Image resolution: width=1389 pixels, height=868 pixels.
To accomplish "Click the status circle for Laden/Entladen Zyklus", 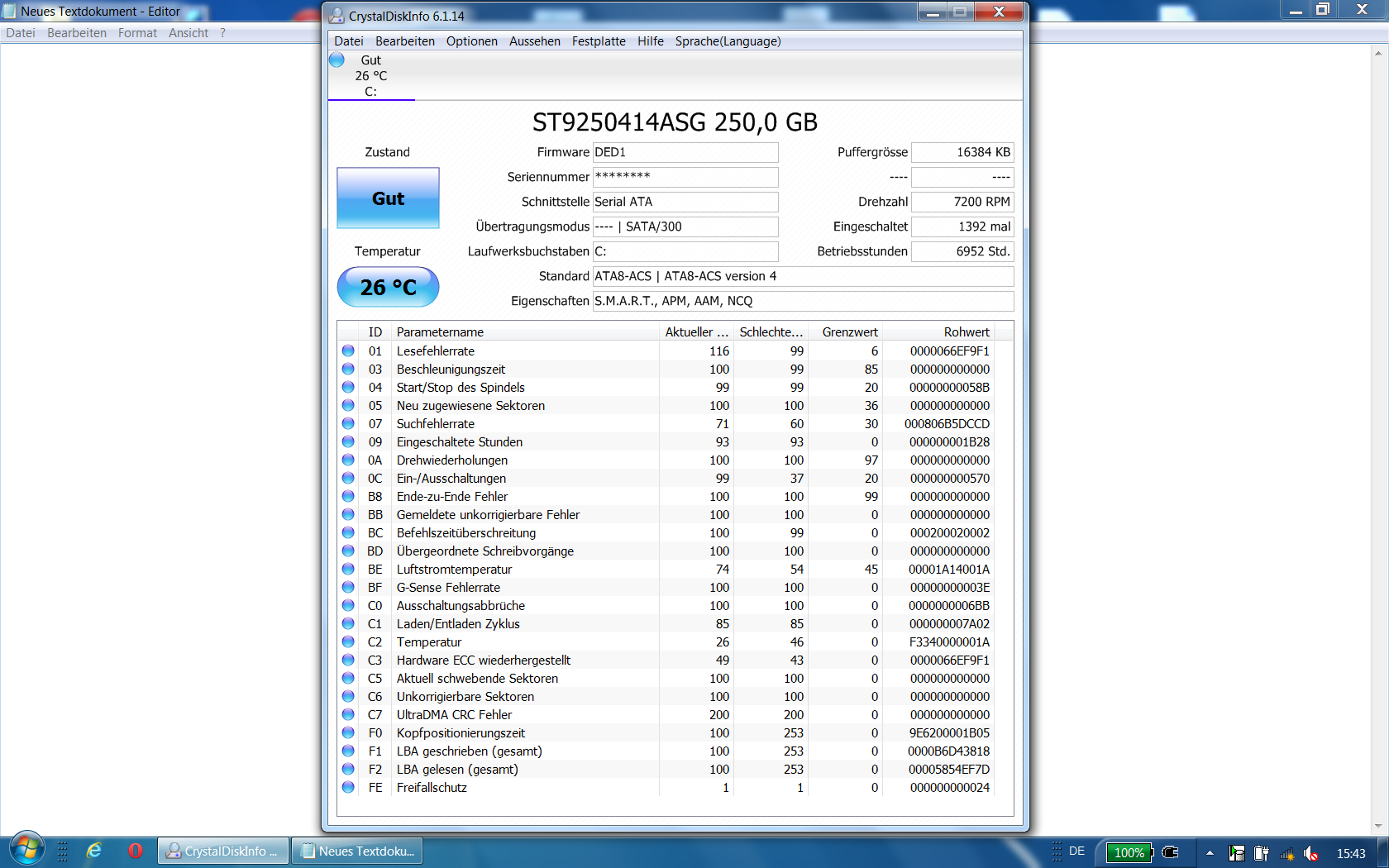I will point(348,623).
